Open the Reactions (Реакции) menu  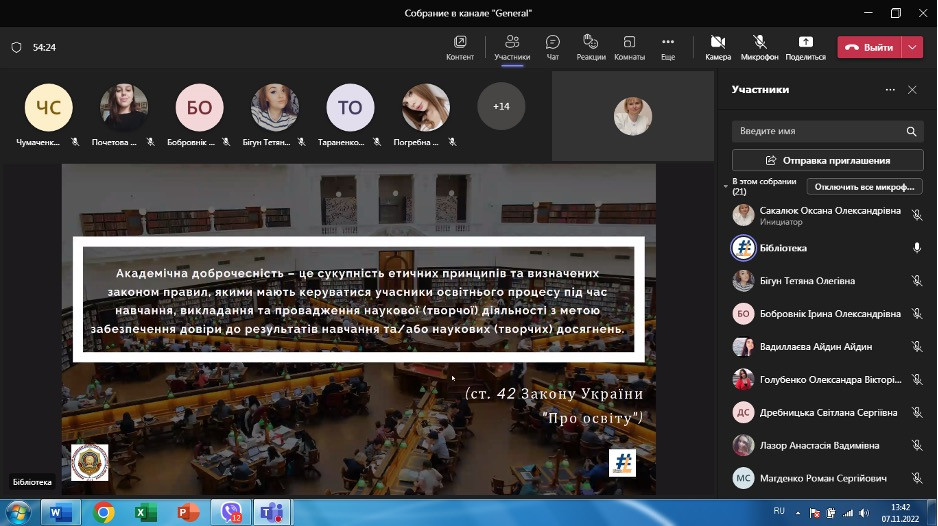point(590,46)
